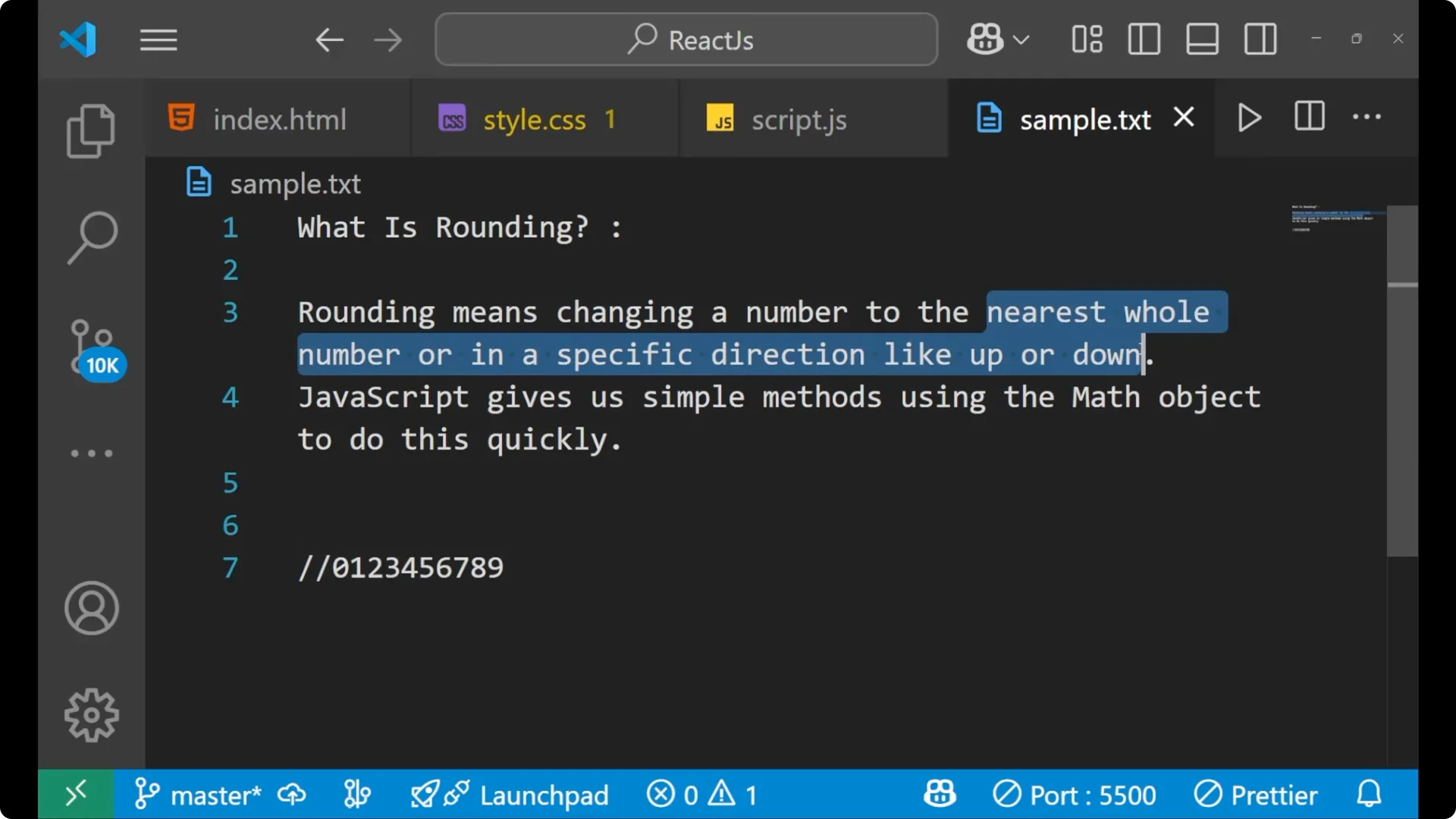
Task: Open the Accounts icon in the sidebar
Action: coord(91,608)
